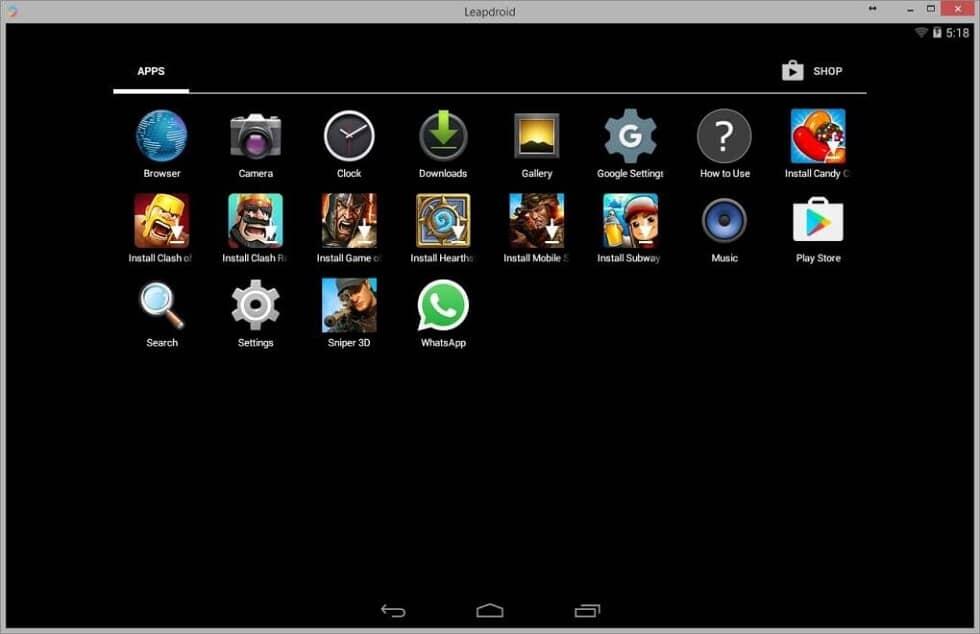Open the Clock app

(x=348, y=136)
